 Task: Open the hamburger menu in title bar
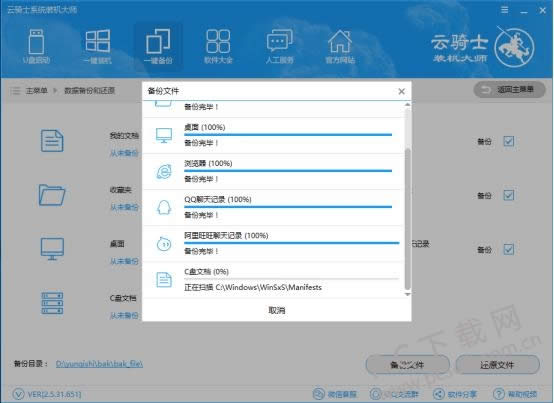point(505,10)
